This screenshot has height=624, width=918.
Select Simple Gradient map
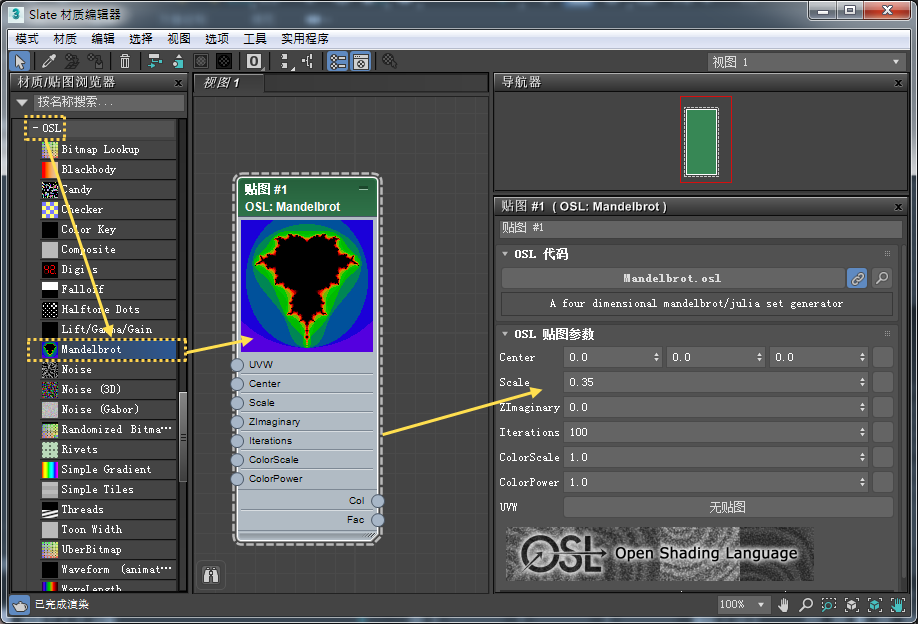(108, 469)
